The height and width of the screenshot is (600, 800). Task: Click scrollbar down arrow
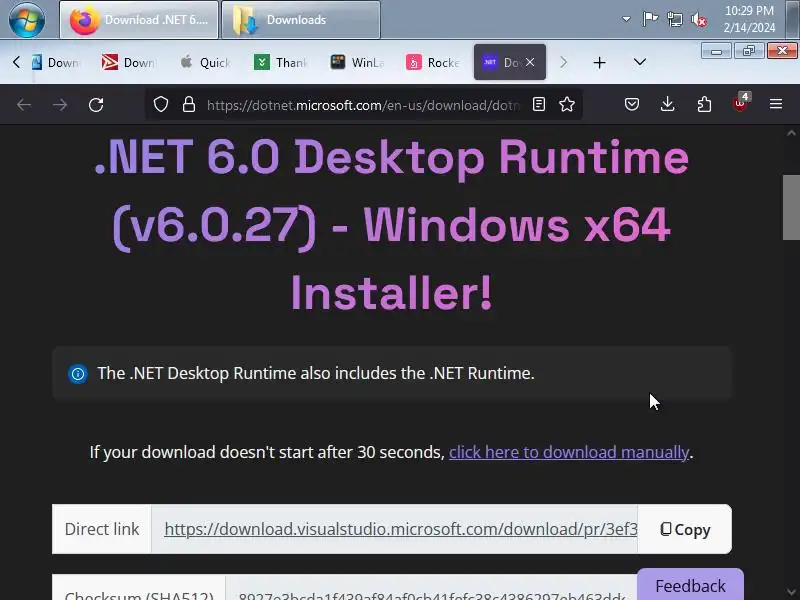(791, 591)
